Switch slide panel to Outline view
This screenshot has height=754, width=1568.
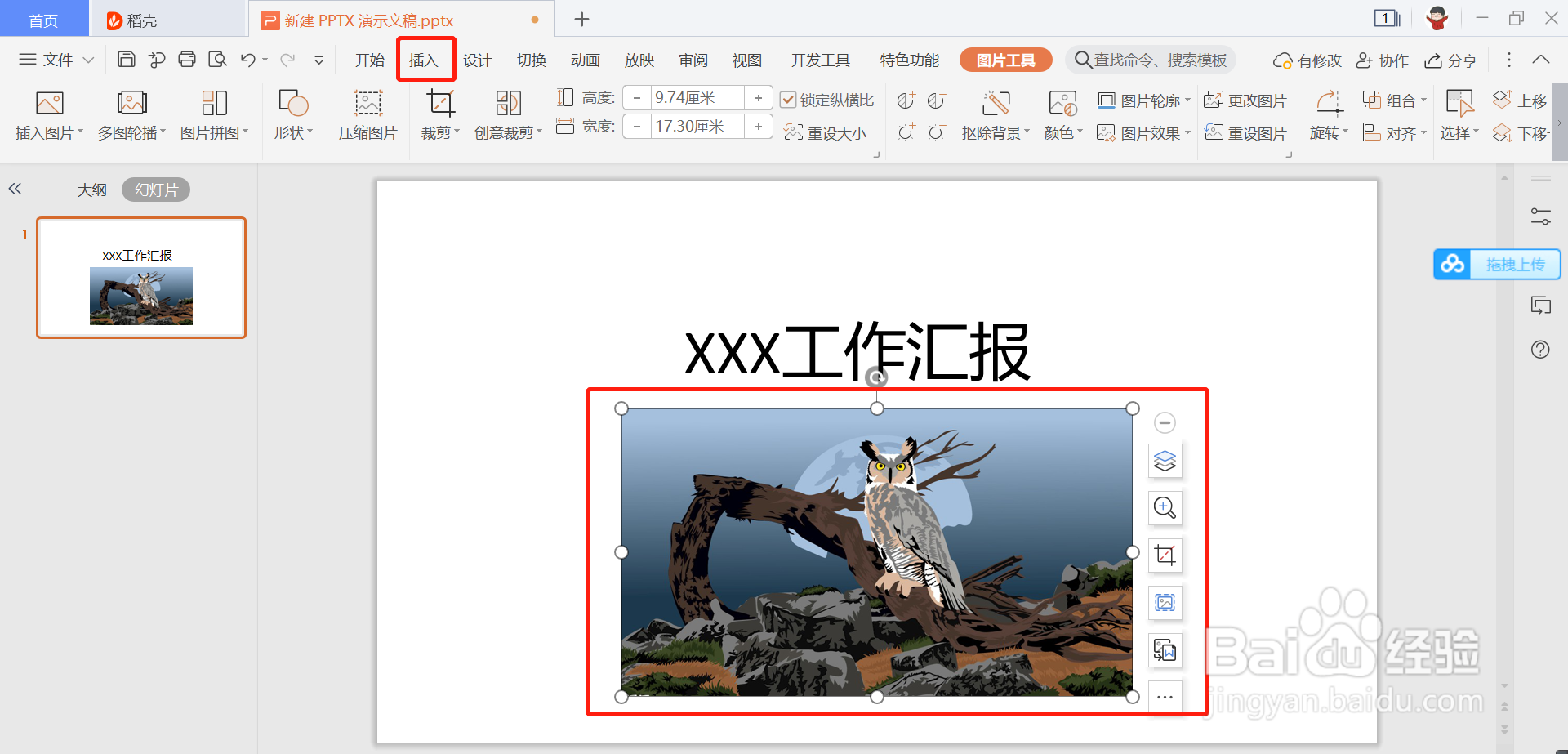92,190
